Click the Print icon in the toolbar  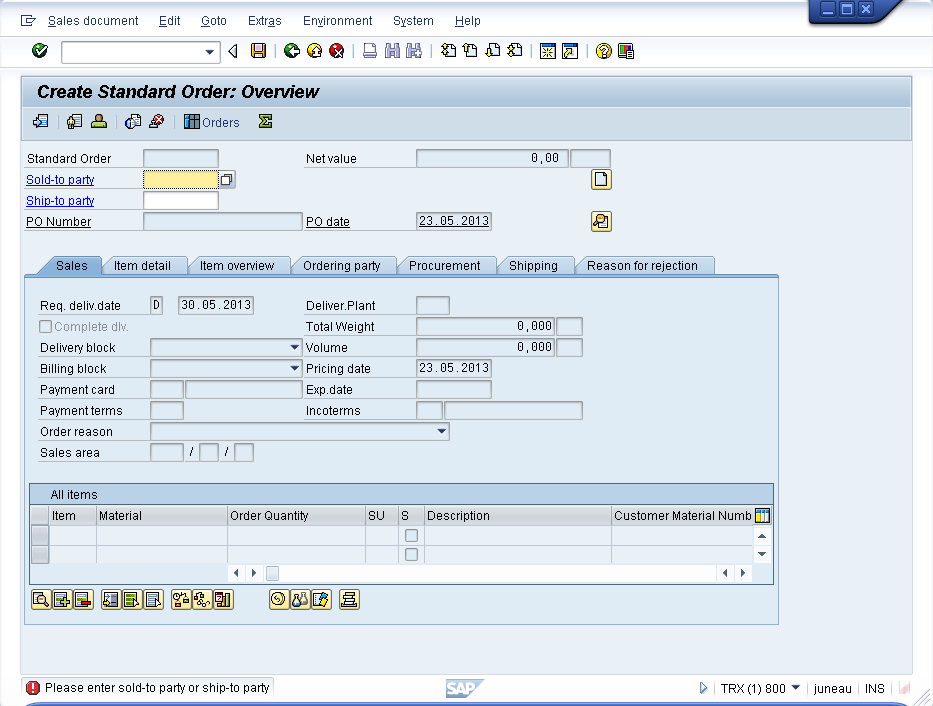tap(370, 51)
